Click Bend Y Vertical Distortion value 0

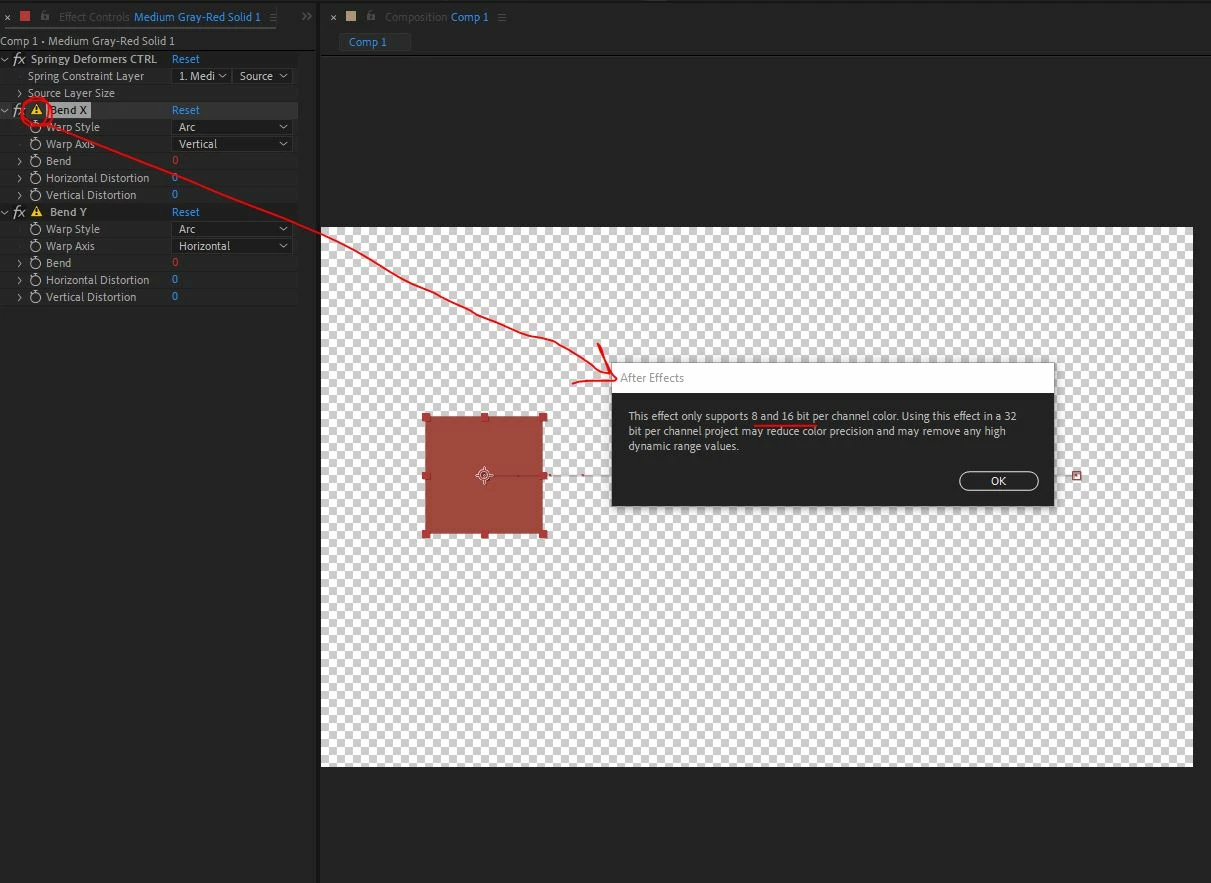click(x=175, y=297)
